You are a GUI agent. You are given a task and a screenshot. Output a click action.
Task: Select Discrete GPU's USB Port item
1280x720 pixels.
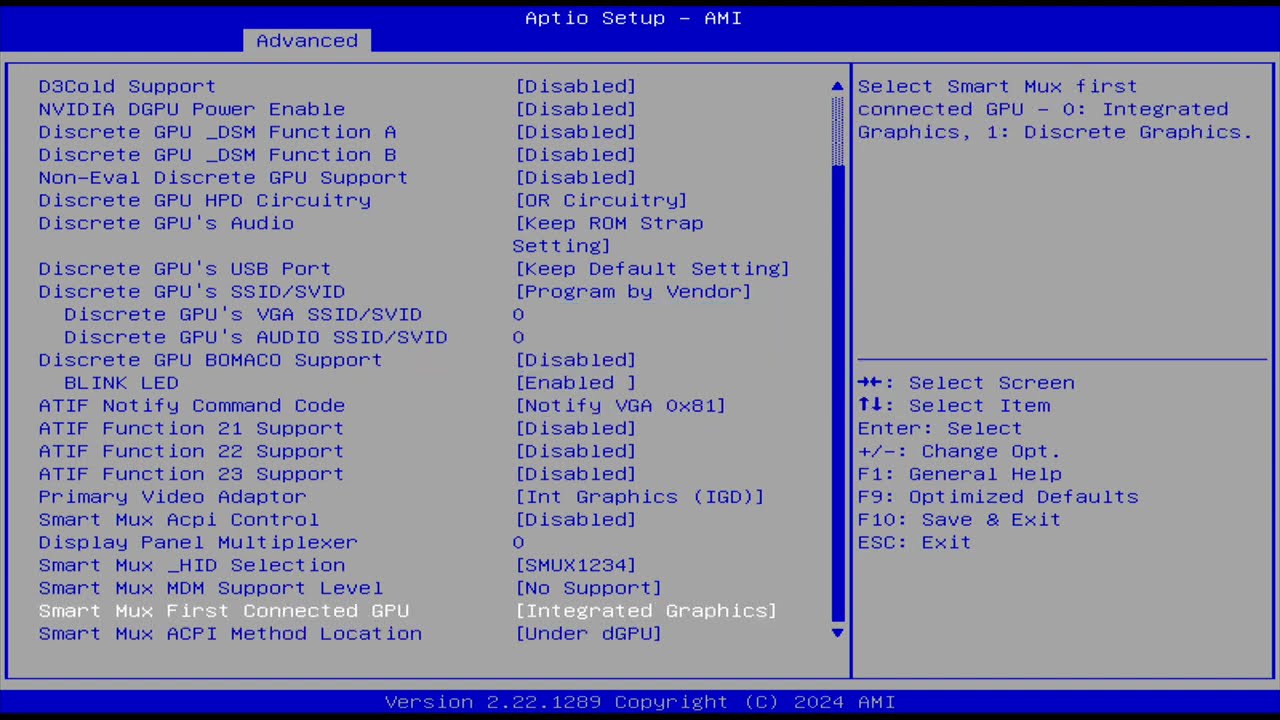(x=185, y=268)
